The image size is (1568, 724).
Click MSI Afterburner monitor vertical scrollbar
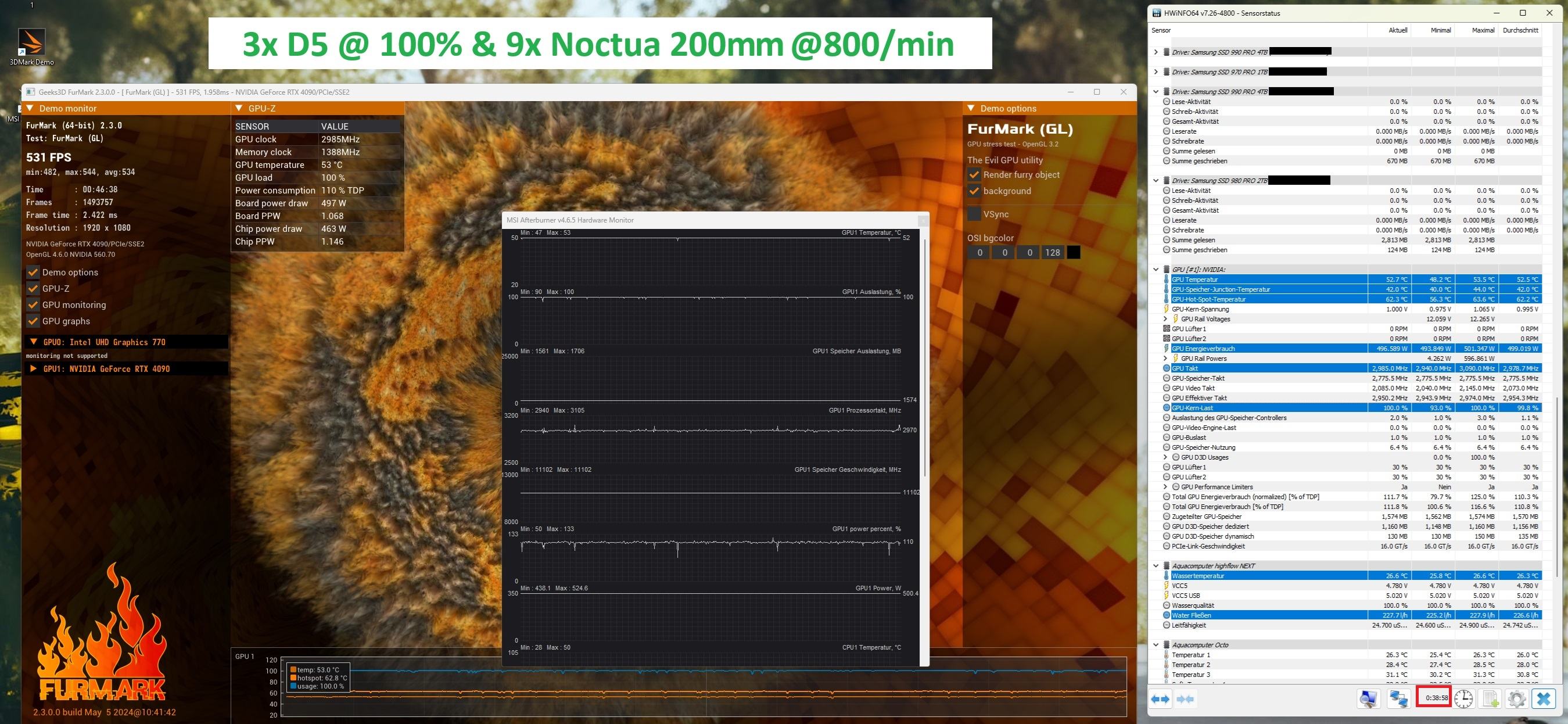(925, 358)
